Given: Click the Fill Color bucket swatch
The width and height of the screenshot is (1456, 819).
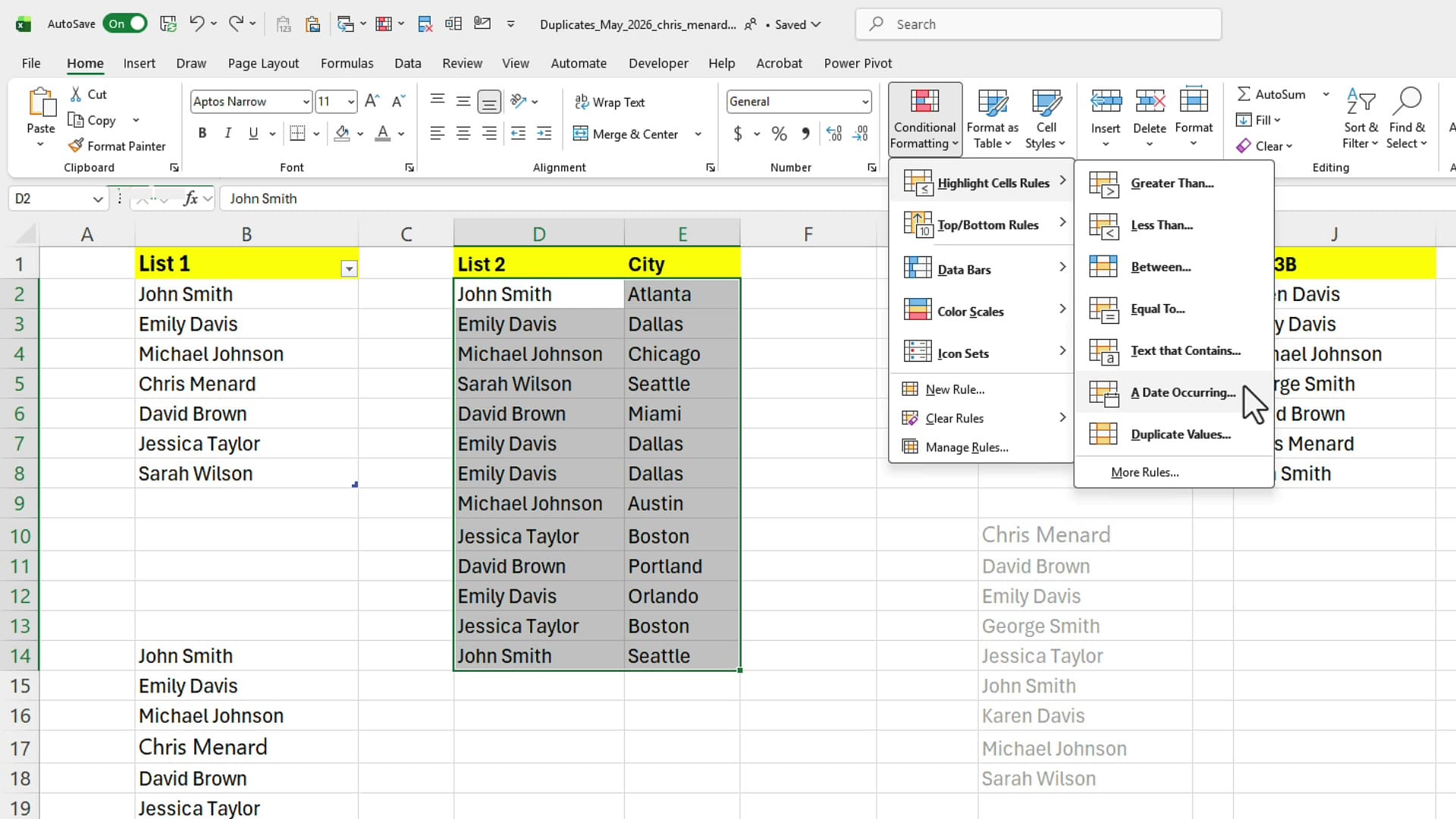Looking at the screenshot, I should [x=342, y=133].
